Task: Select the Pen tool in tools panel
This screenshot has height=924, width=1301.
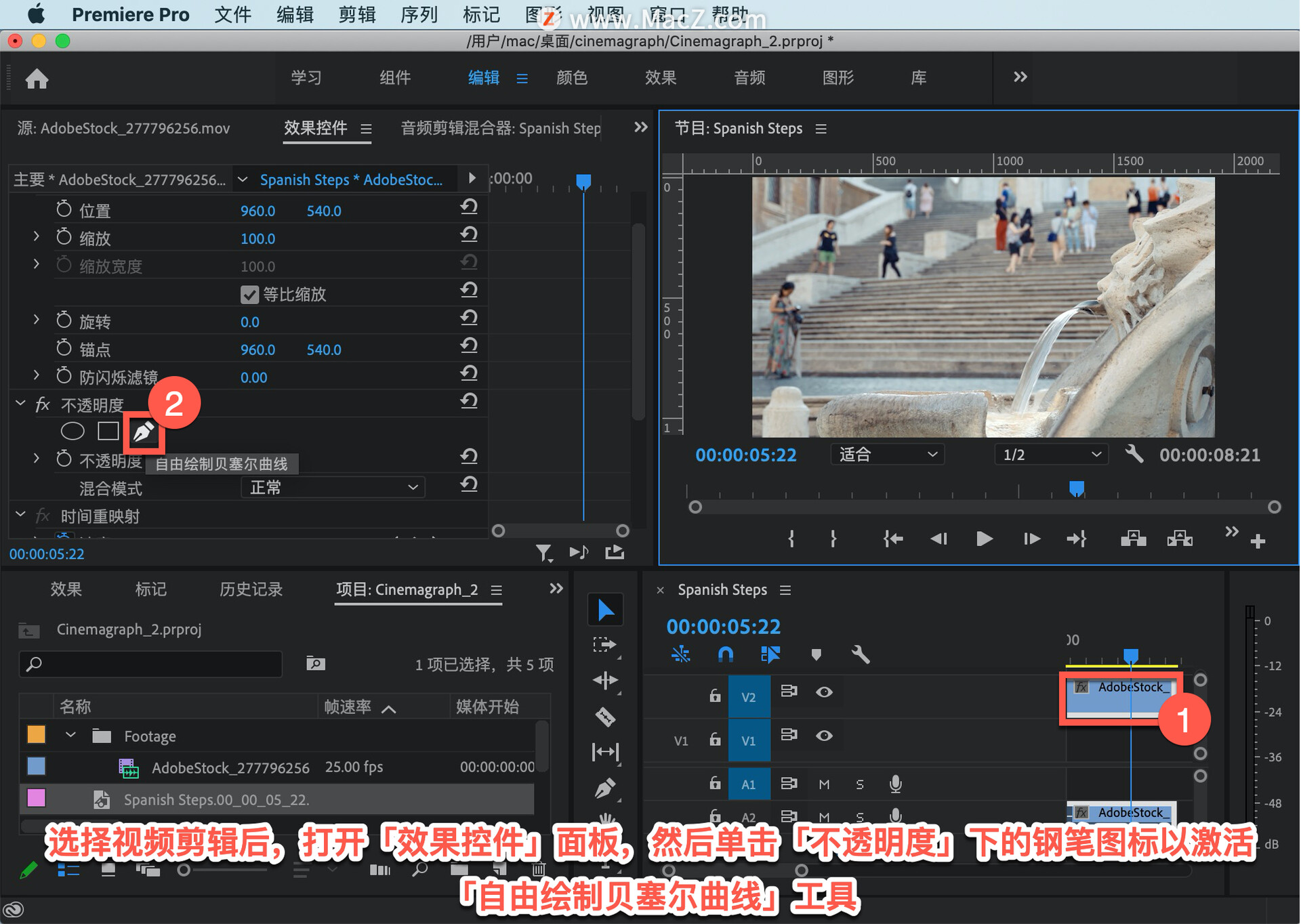Action: pyautogui.click(x=605, y=788)
